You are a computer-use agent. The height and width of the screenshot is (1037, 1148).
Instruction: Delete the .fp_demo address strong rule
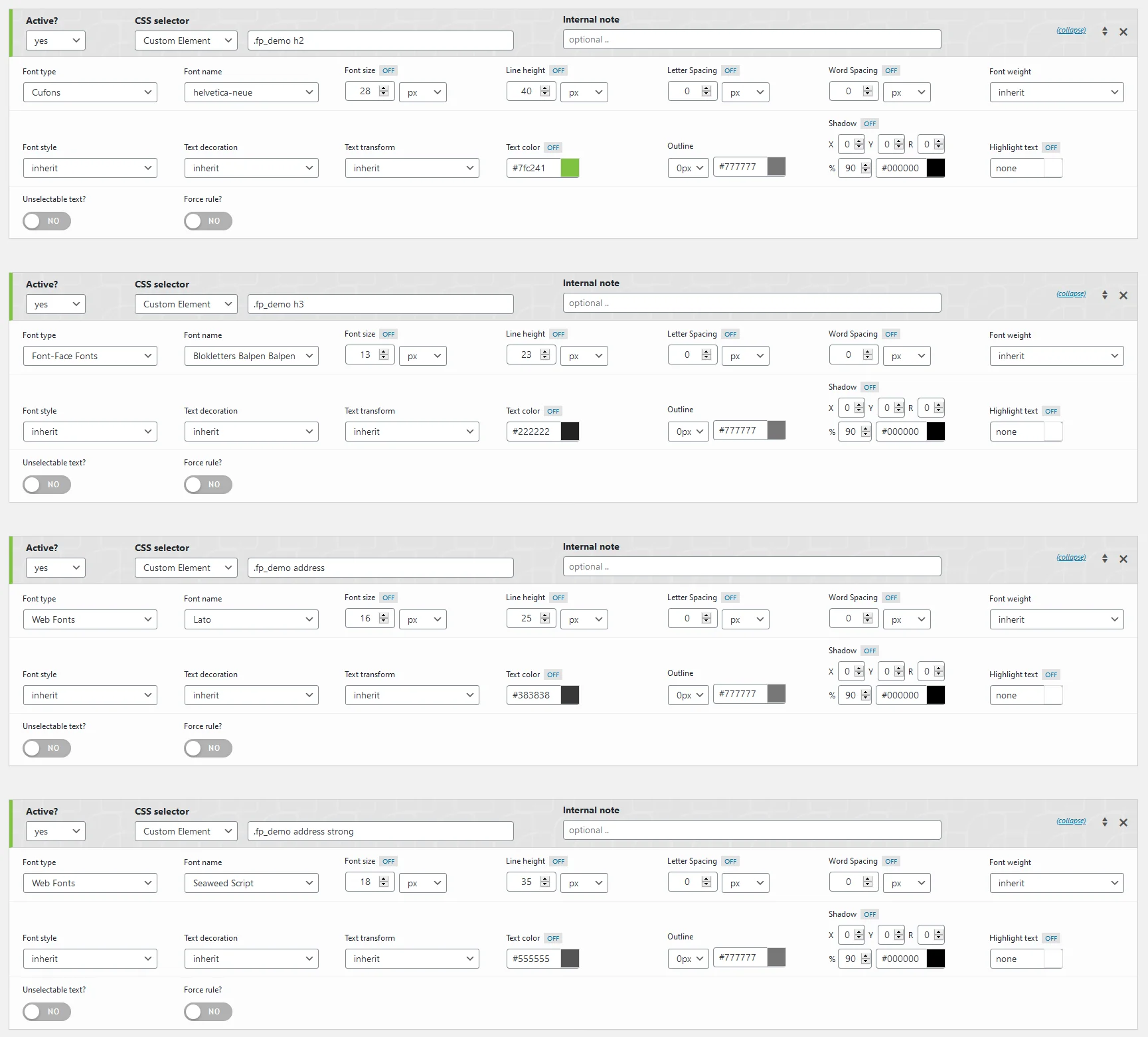(1123, 823)
